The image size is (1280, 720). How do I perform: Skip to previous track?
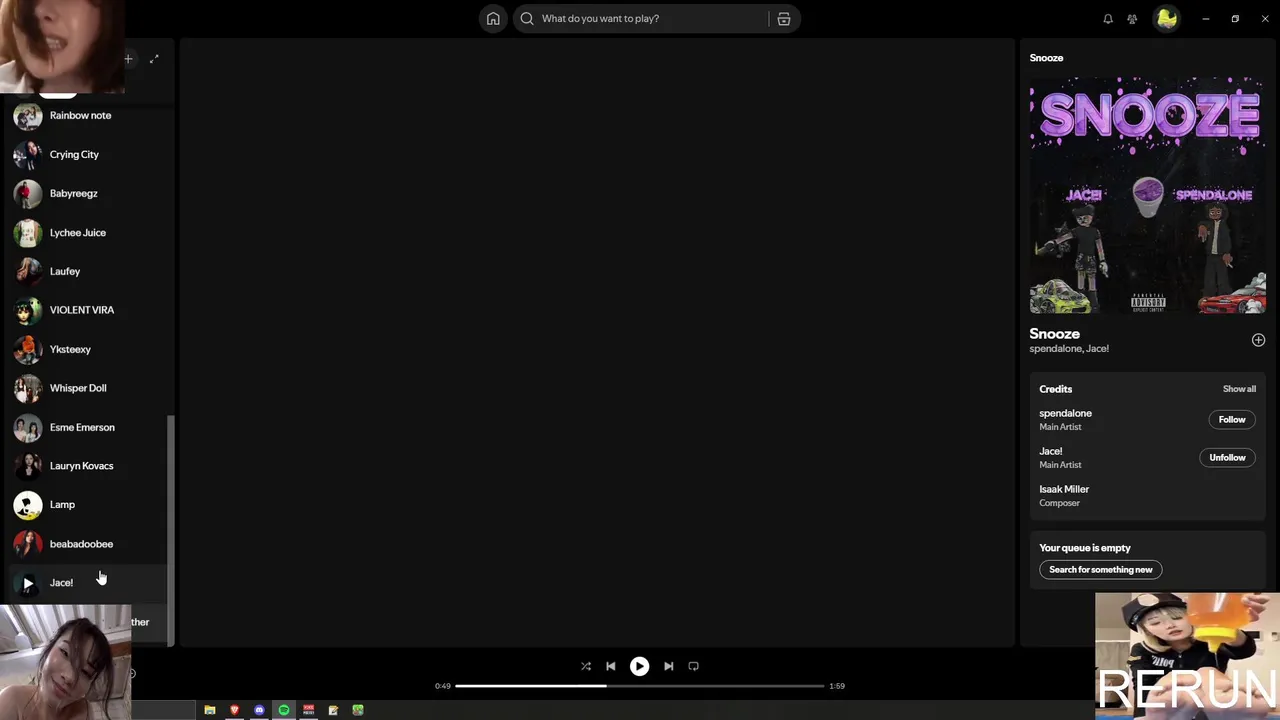coord(611,666)
